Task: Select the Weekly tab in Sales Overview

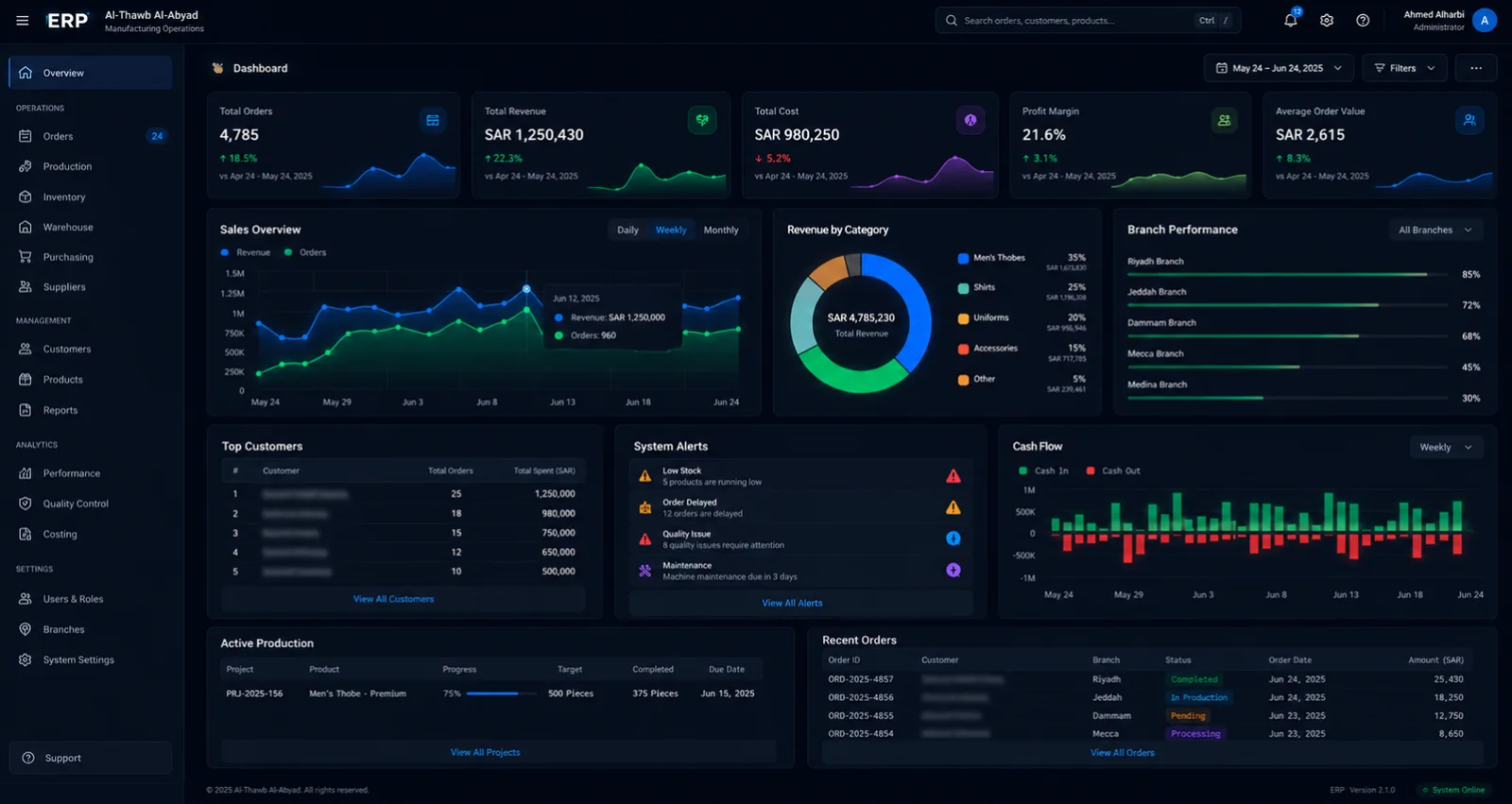Action: click(671, 230)
